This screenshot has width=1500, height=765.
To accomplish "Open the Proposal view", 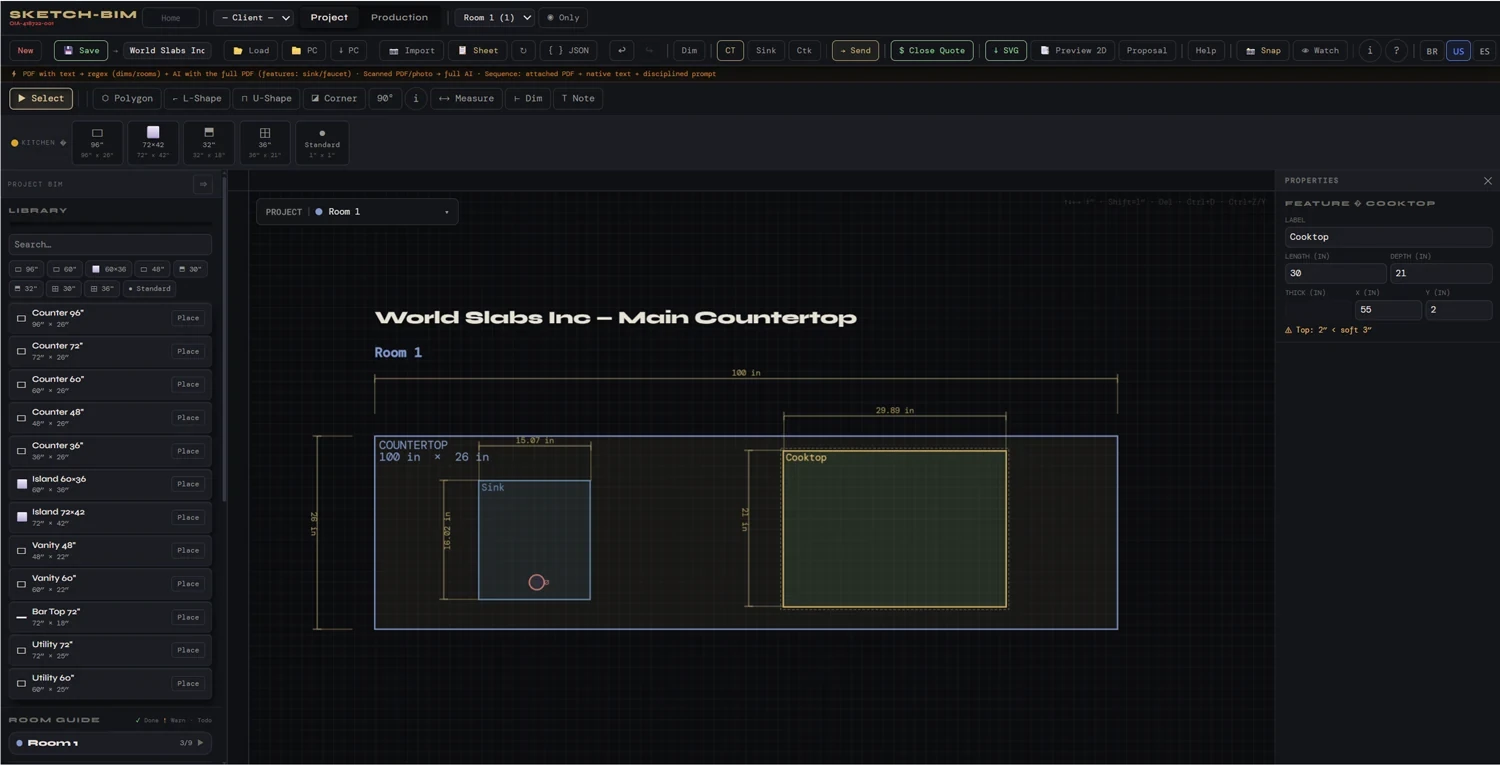I will pos(1146,50).
